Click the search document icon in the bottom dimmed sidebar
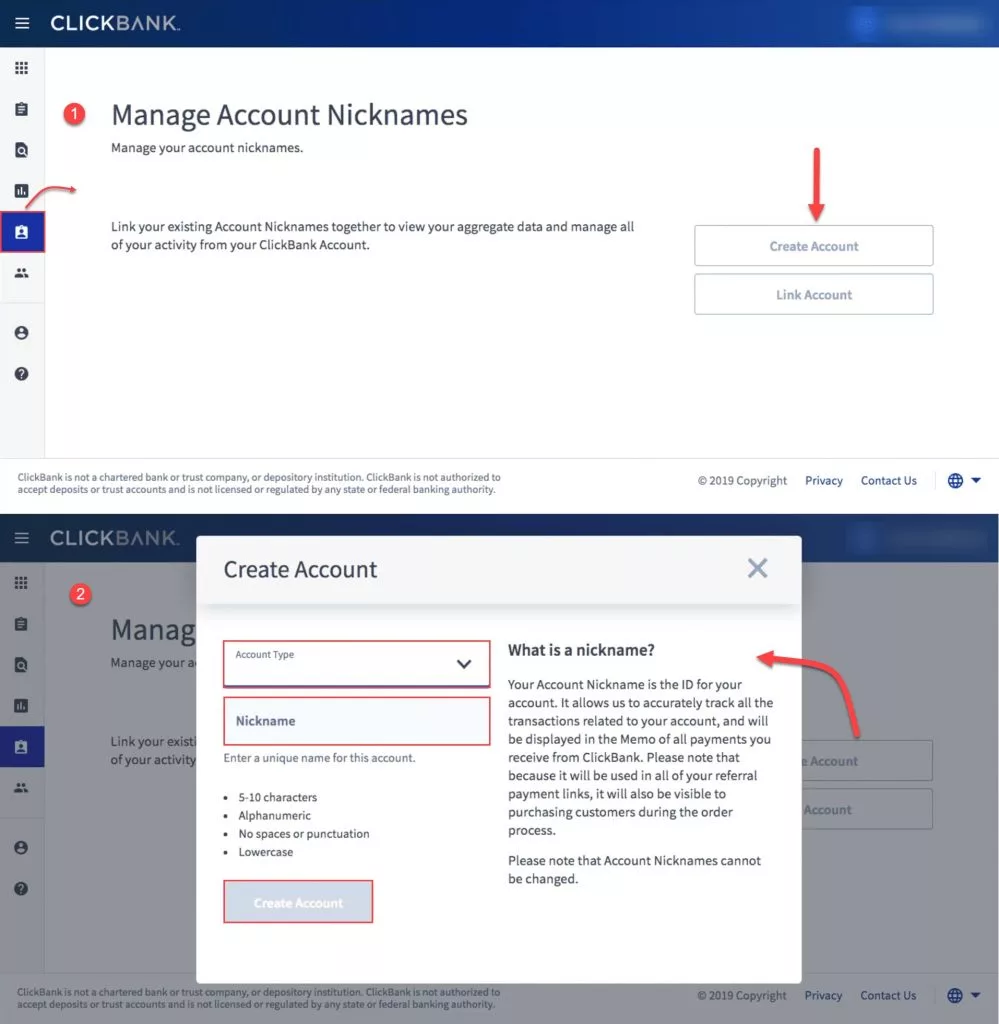This screenshot has height=1024, width=999. pyautogui.click(x=22, y=665)
